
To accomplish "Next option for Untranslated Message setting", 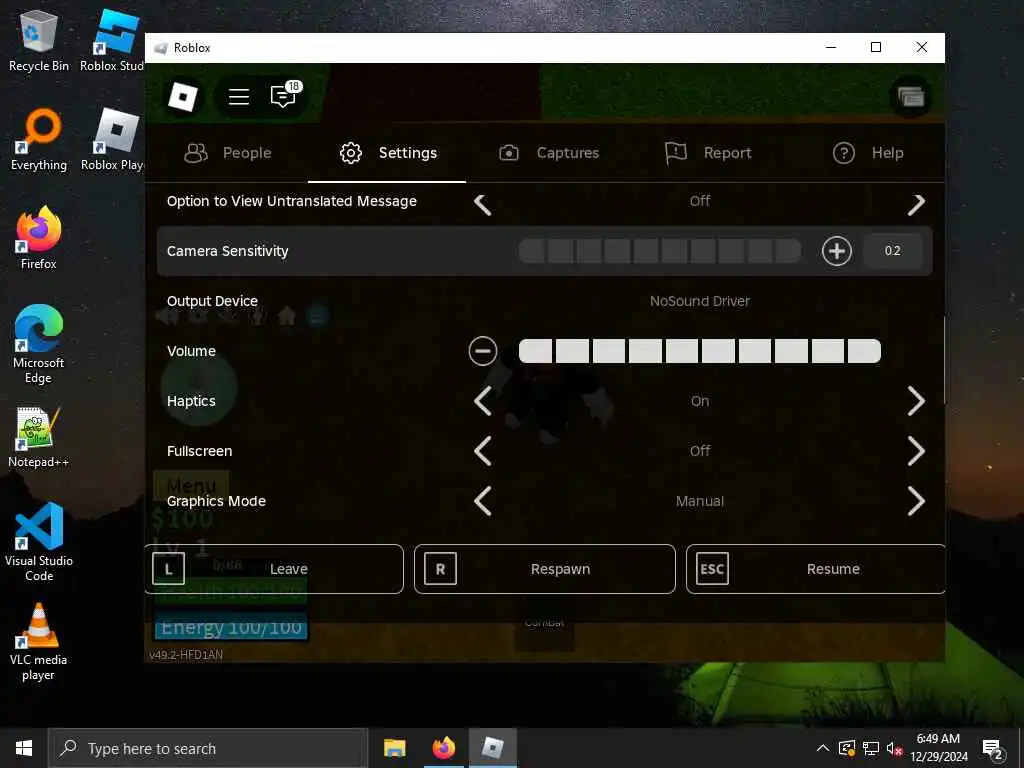I will coord(916,204).
